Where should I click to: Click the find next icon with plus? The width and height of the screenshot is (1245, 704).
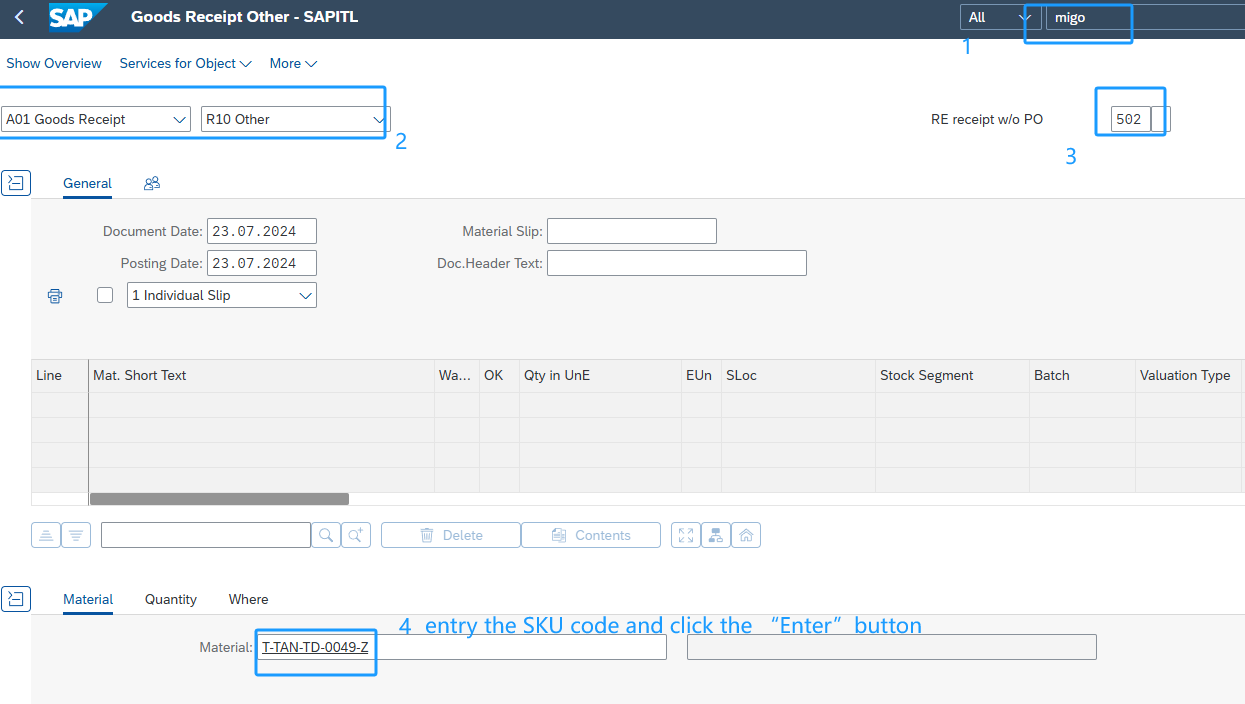[356, 535]
